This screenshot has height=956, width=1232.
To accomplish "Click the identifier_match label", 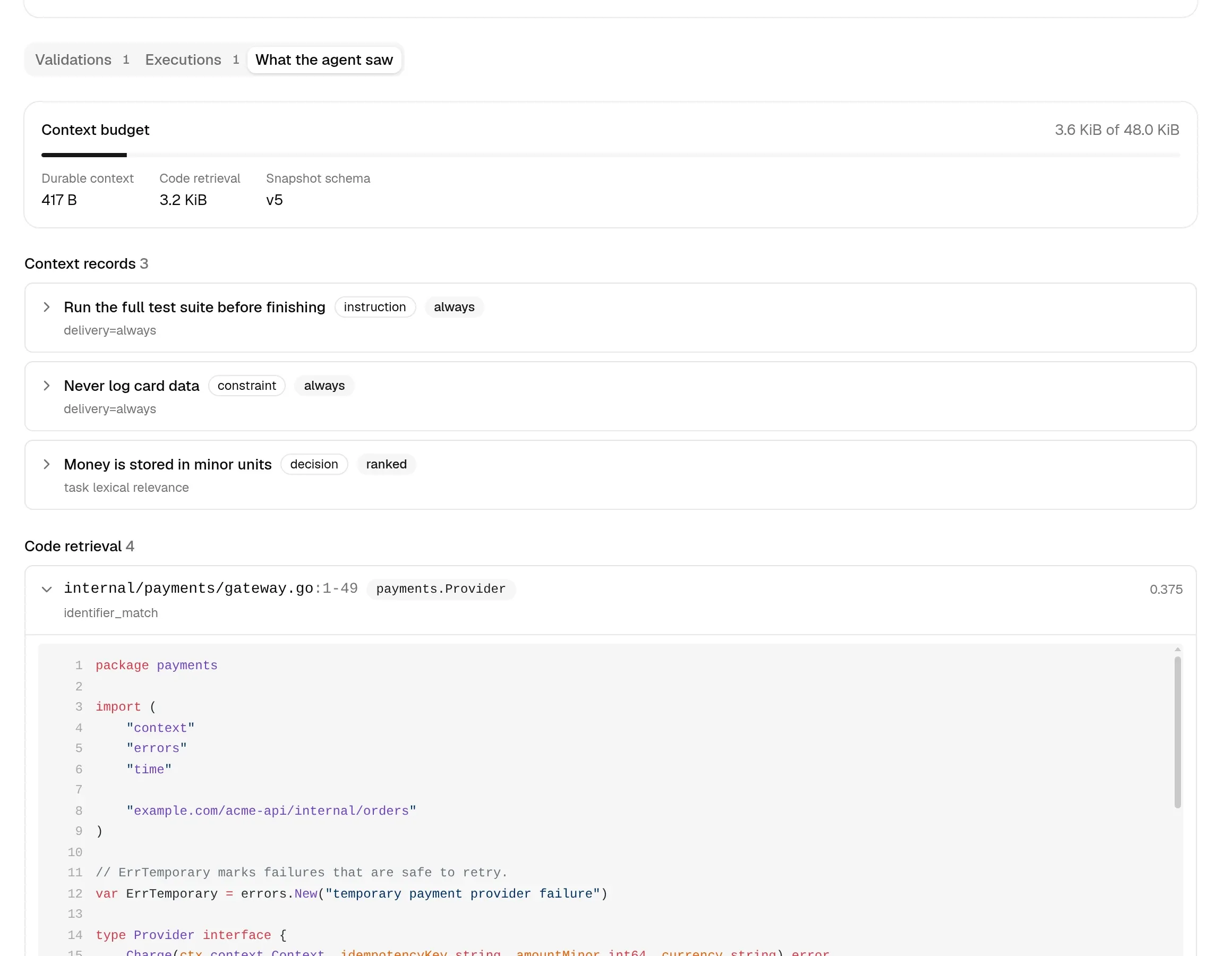I will (110, 613).
